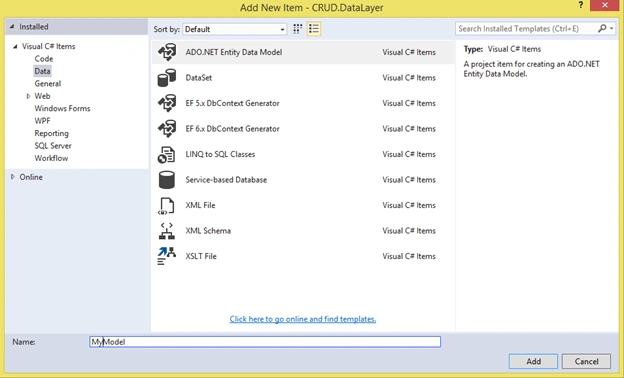The image size is (624, 378).
Task: Switch to medium icons list view
Action: pyautogui.click(x=314, y=29)
